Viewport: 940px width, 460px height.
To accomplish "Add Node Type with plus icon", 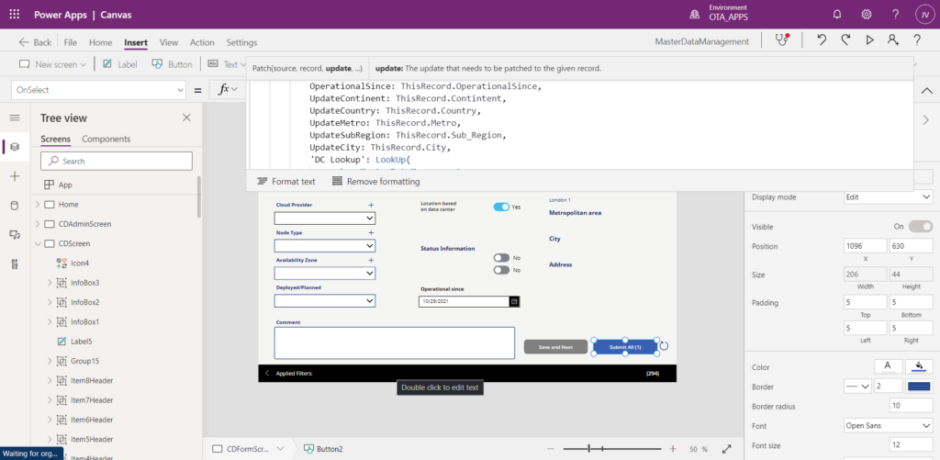I will pos(371,232).
